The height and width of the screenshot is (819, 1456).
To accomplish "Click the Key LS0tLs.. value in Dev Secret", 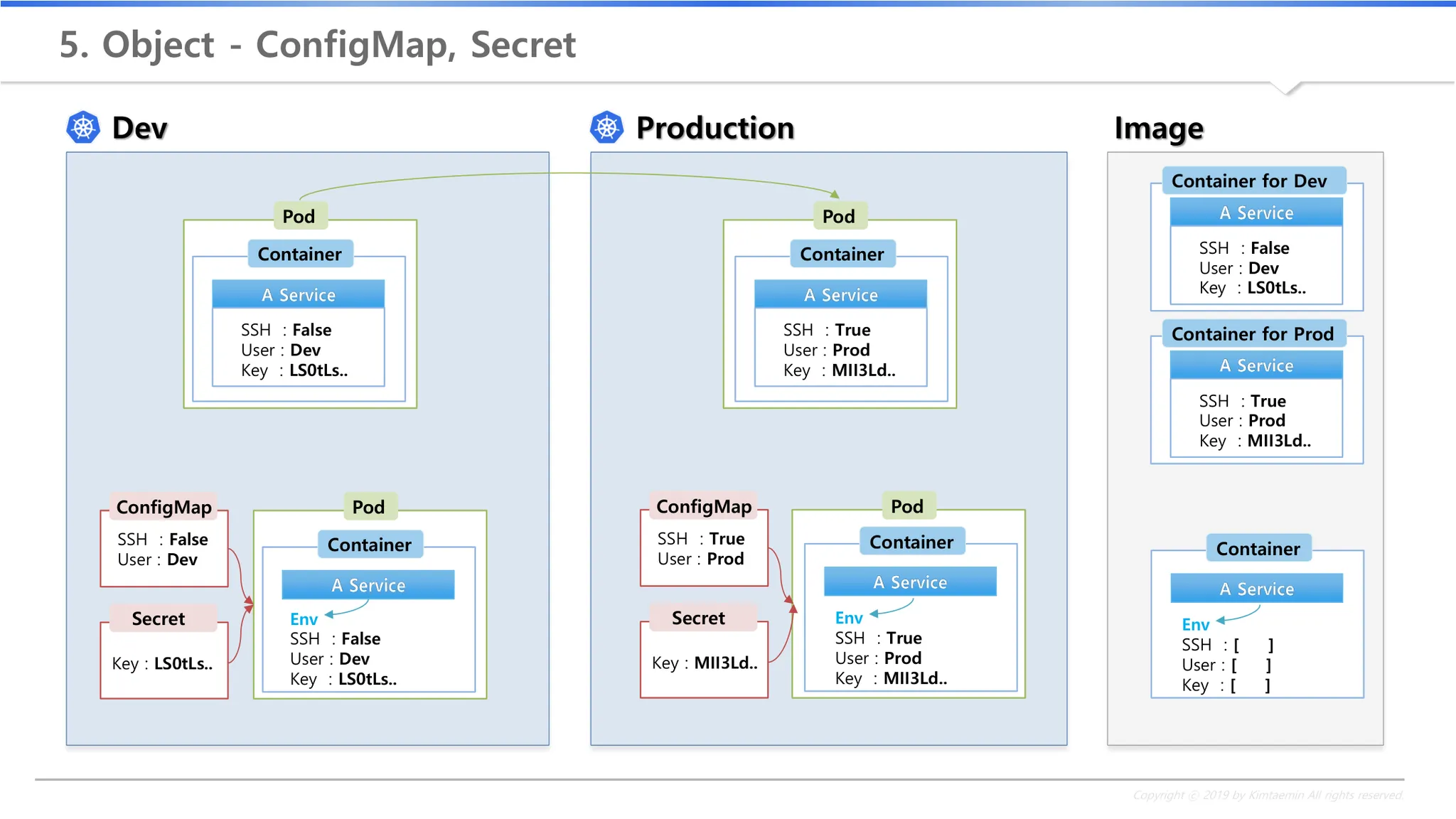I will pyautogui.click(x=183, y=663).
